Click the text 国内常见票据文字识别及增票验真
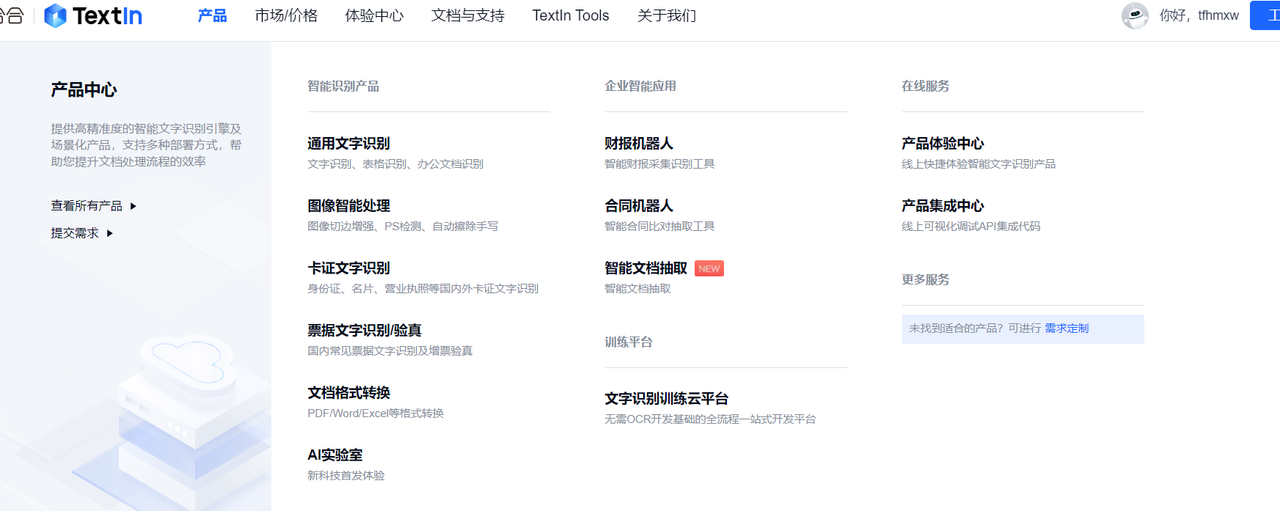This screenshot has height=511, width=1280. [390, 351]
